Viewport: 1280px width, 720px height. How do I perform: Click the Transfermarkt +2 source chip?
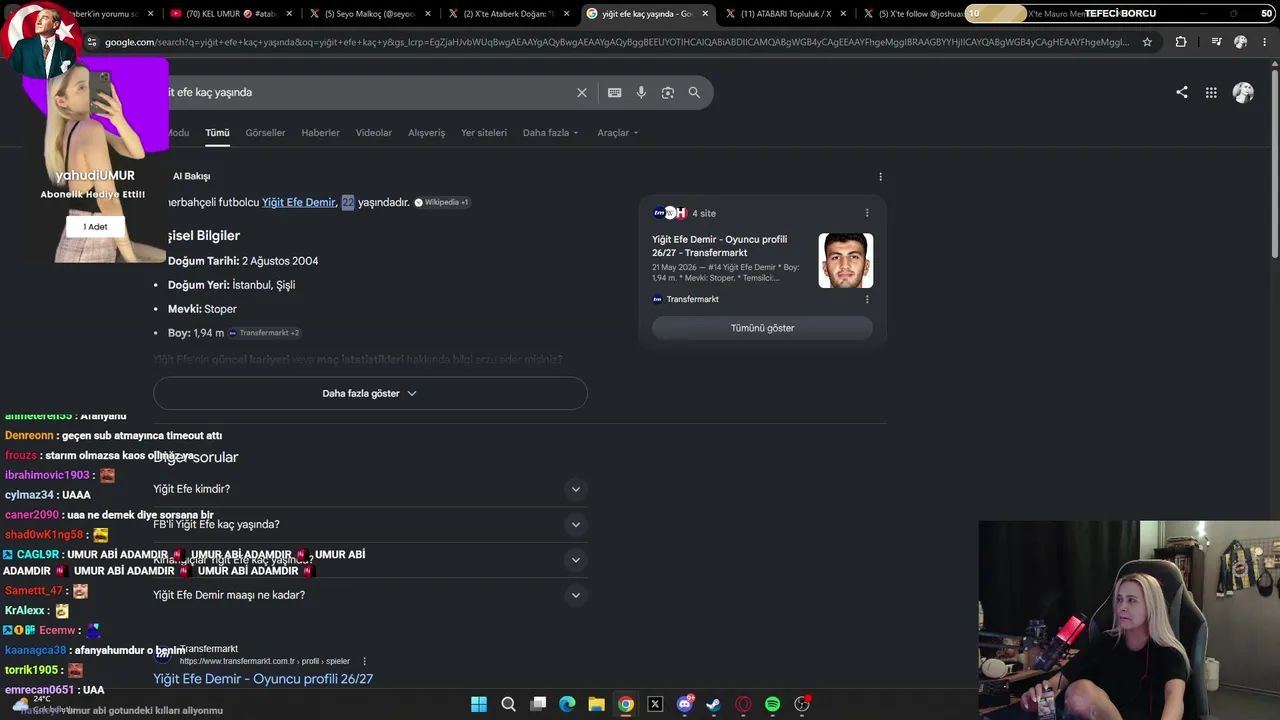pyautogui.click(x=264, y=333)
